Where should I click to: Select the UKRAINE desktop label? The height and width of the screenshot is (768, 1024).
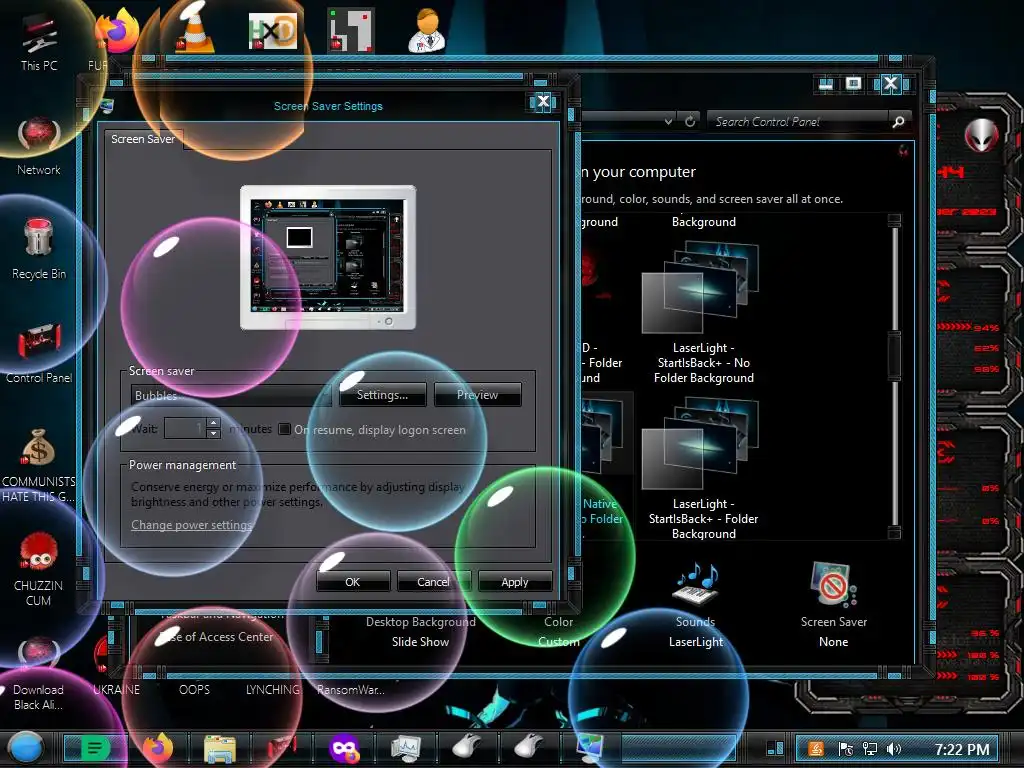click(x=116, y=690)
